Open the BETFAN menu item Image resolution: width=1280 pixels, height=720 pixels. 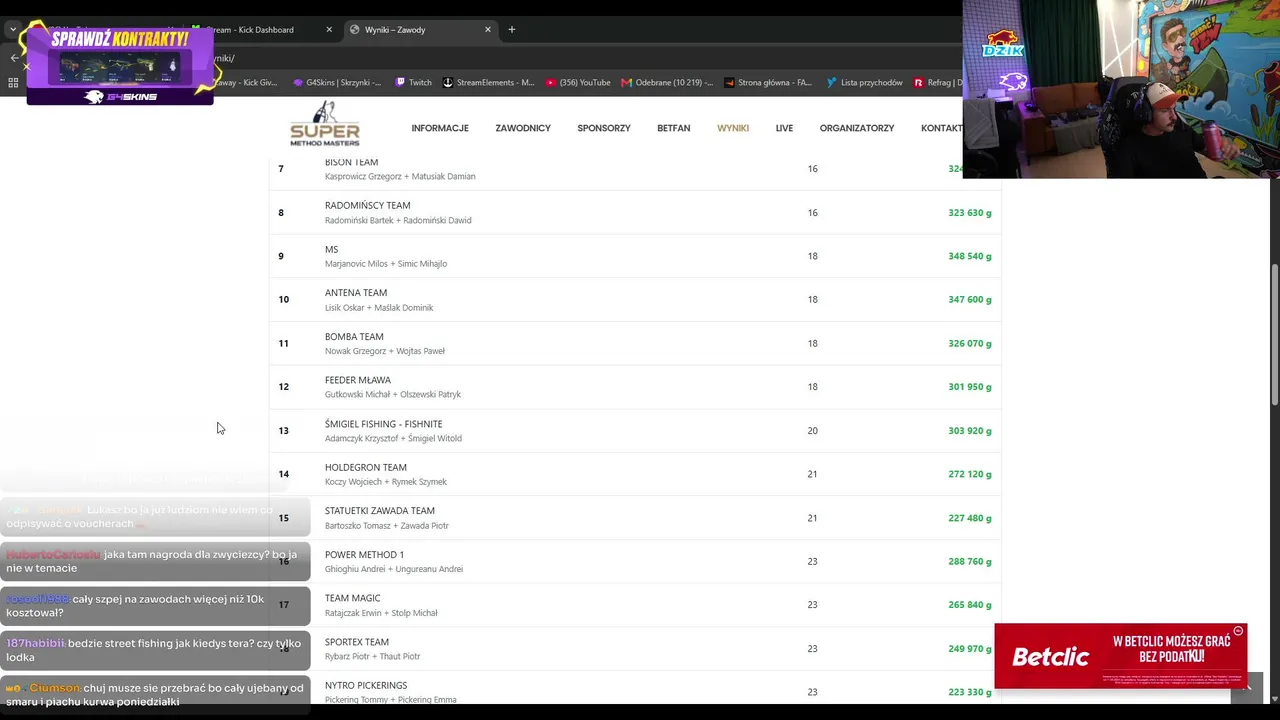674,128
